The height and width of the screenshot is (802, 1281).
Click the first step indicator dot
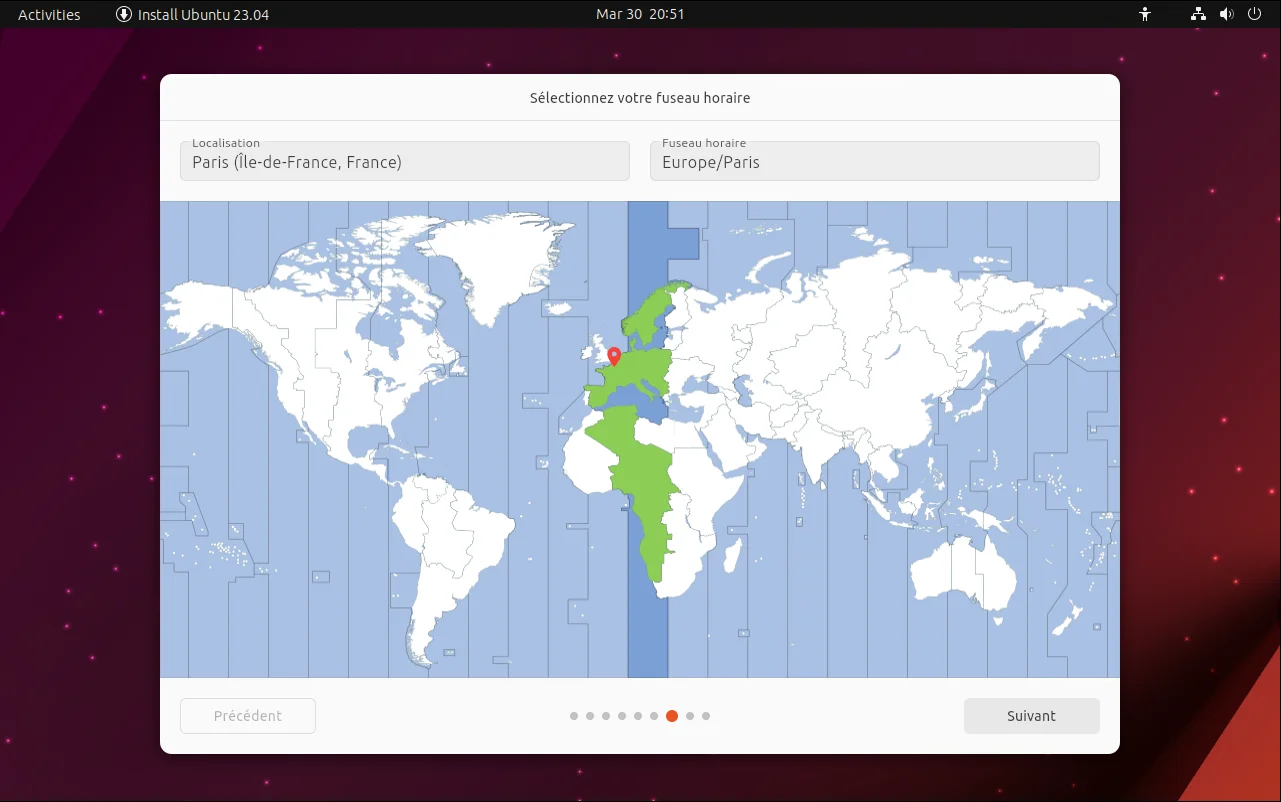coord(574,716)
